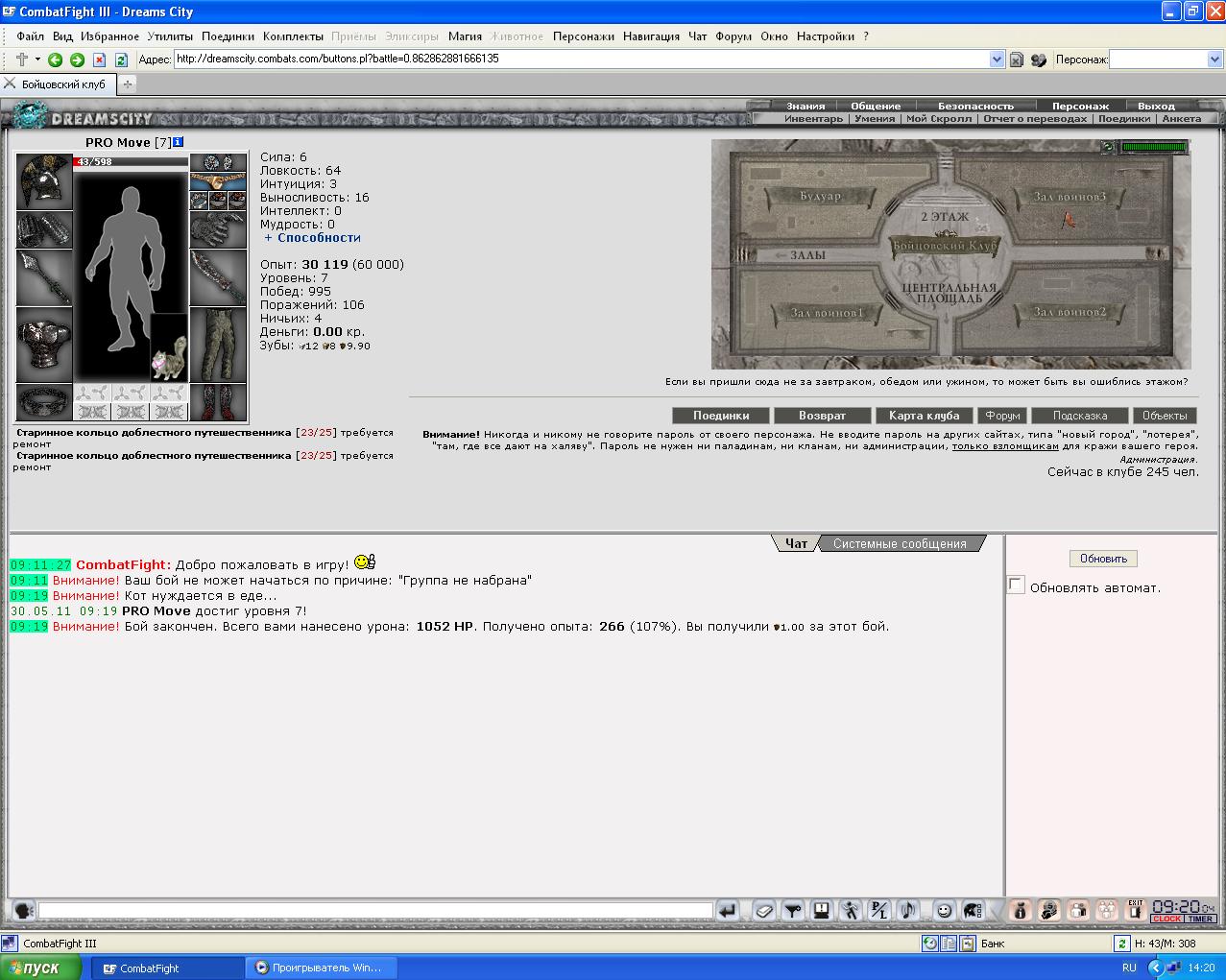Click the chat message input field
The height and width of the screenshot is (980, 1226).
click(375, 911)
